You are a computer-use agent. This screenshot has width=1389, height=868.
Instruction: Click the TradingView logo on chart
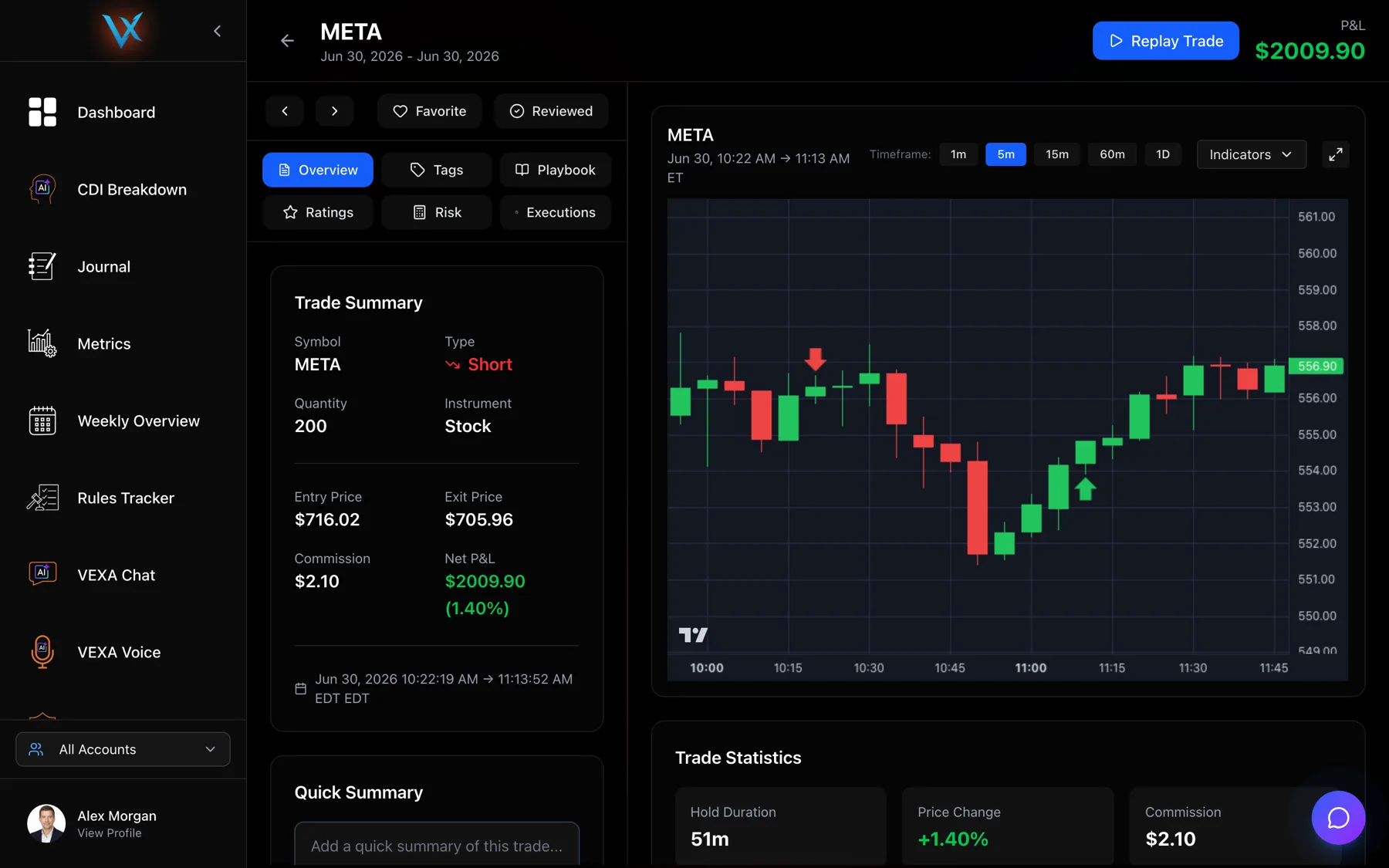(x=693, y=635)
